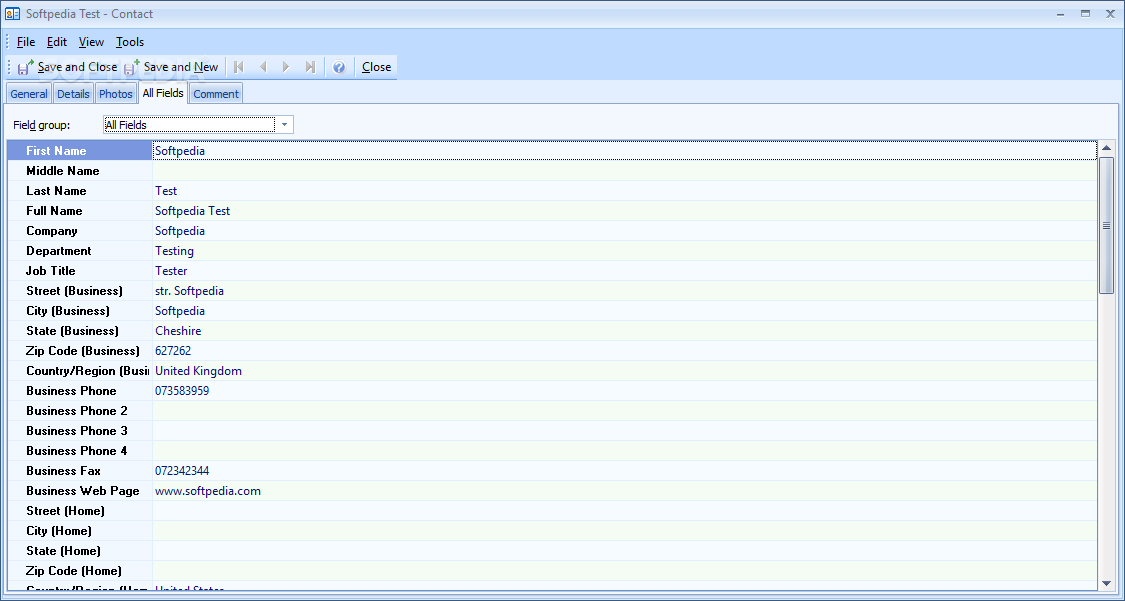Open the File menu
The height and width of the screenshot is (601, 1125).
[x=26, y=42]
